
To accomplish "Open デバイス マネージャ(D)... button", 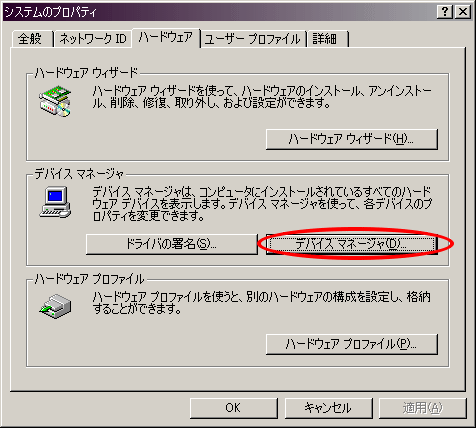I will coord(352,244).
